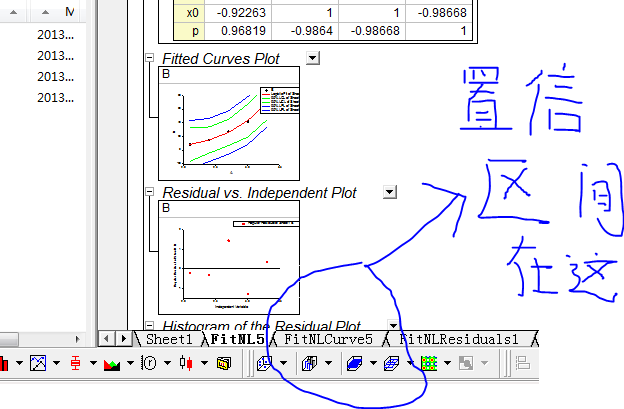Open dropdown beside 3D bars icon
The height and width of the screenshot is (409, 624).
point(328,363)
